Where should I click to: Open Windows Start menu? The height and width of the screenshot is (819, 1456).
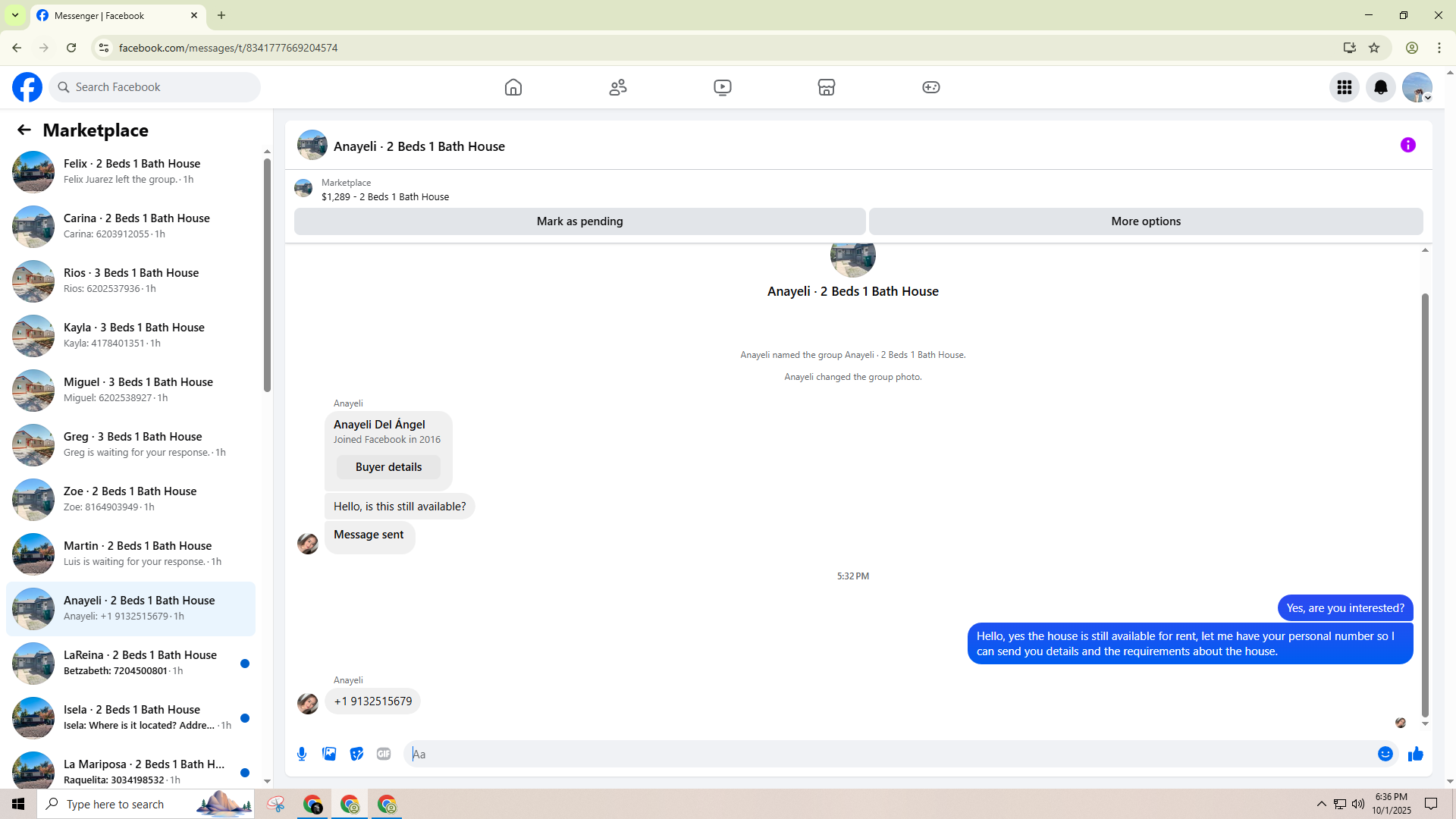(18, 804)
